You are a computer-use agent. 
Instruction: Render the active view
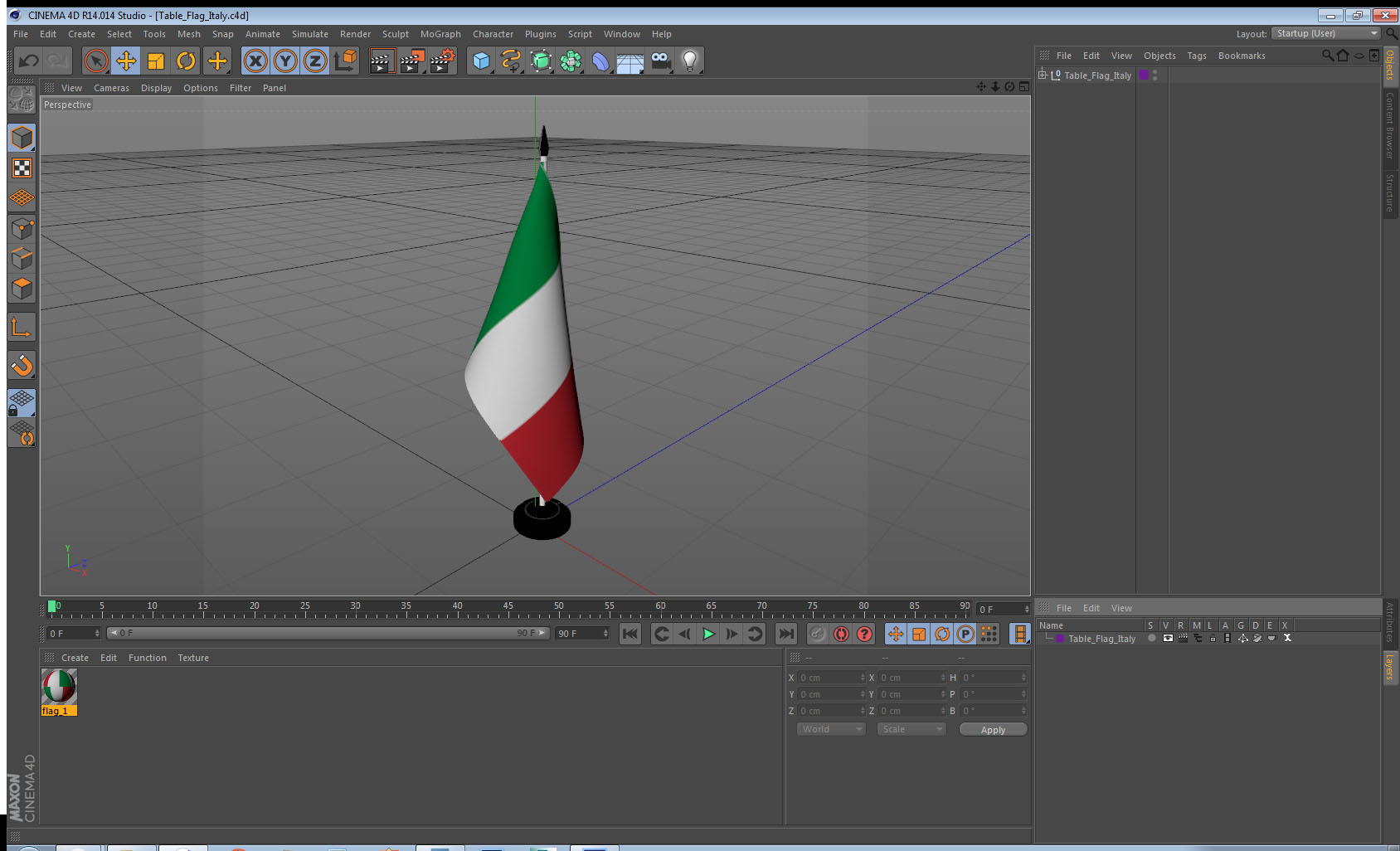[x=382, y=61]
